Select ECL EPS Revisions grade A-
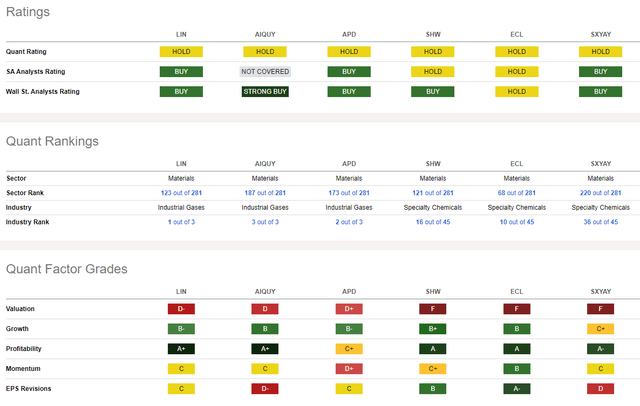Image resolution: width=640 pixels, height=406 pixels. 516,389
